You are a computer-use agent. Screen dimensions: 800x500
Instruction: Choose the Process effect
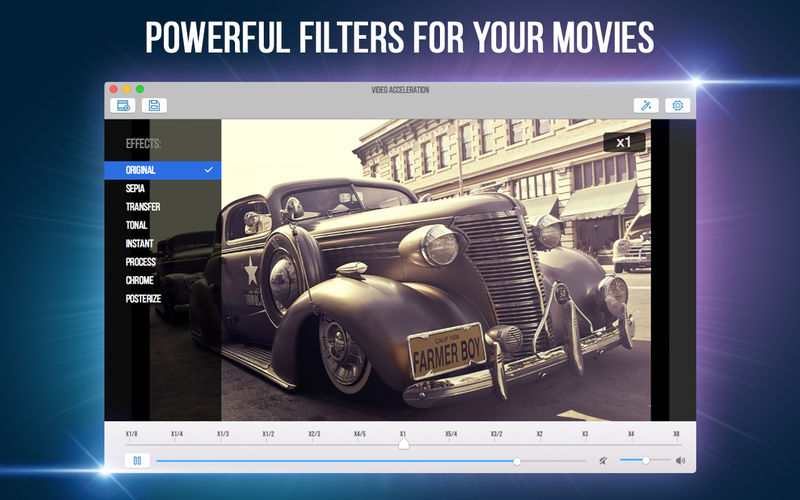[140, 262]
